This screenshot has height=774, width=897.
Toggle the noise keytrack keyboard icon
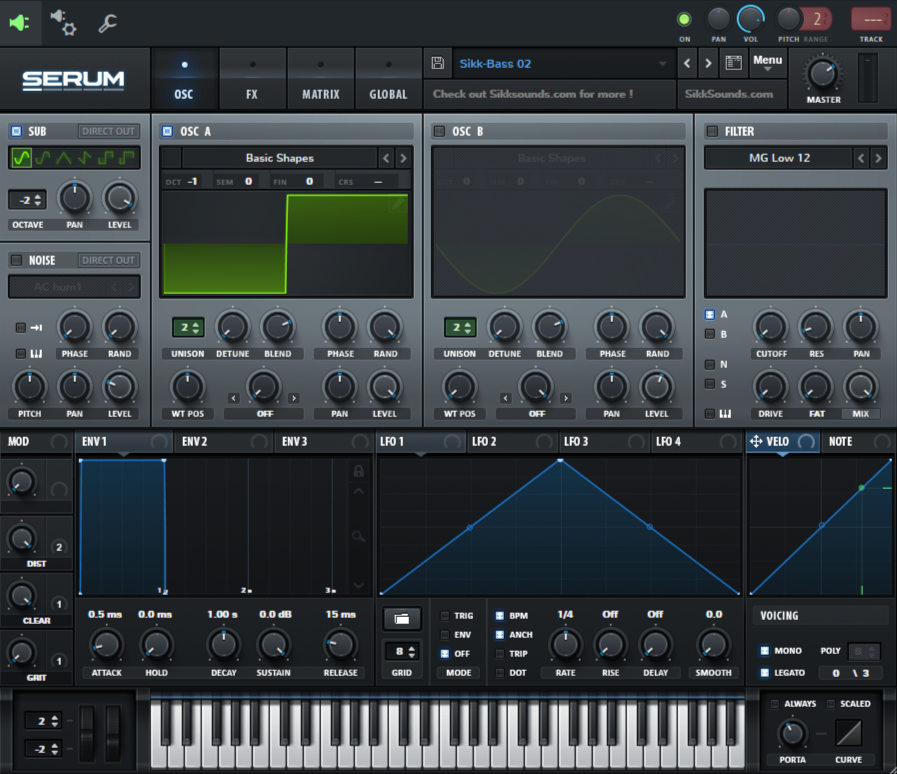coord(37,354)
